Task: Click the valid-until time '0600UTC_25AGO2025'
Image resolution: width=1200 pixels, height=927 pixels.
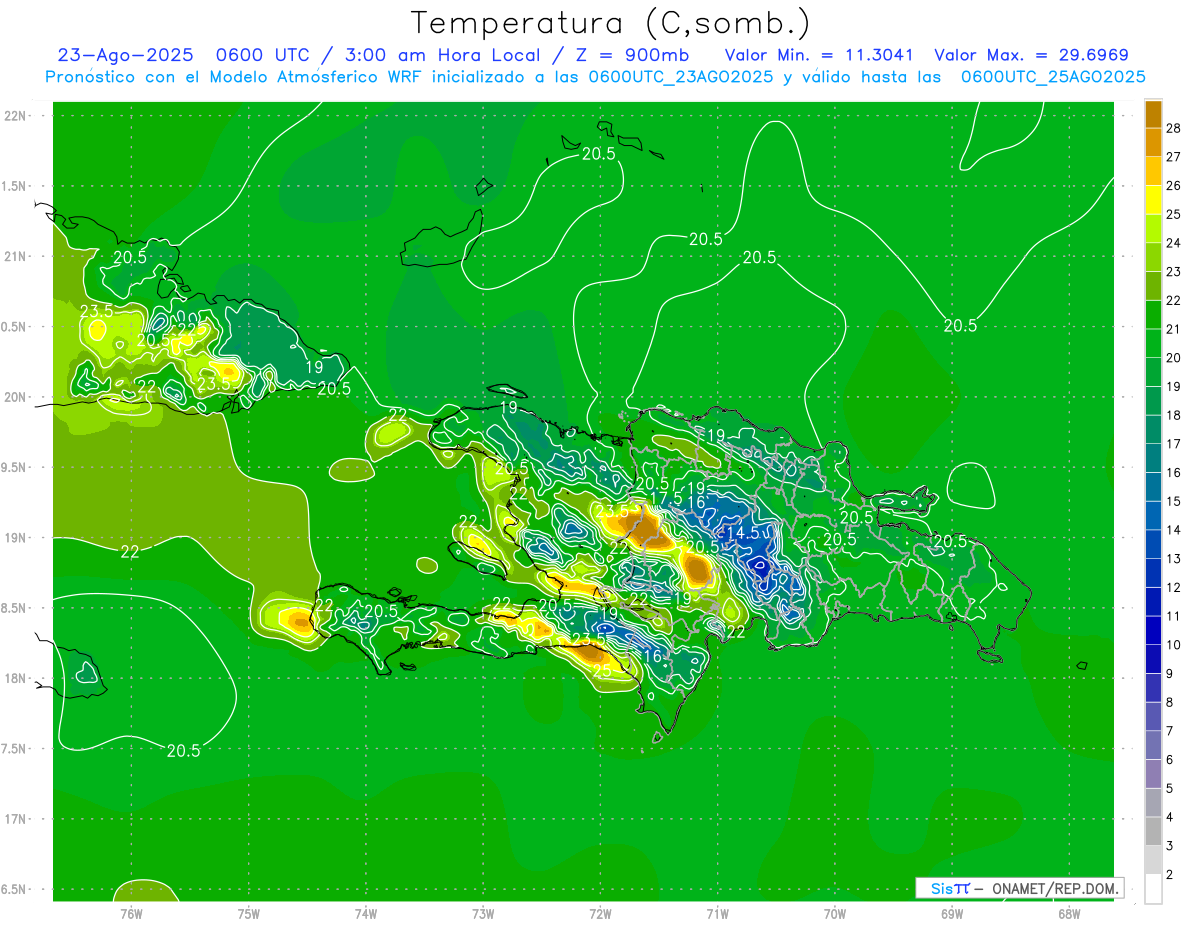Action: click(1053, 77)
